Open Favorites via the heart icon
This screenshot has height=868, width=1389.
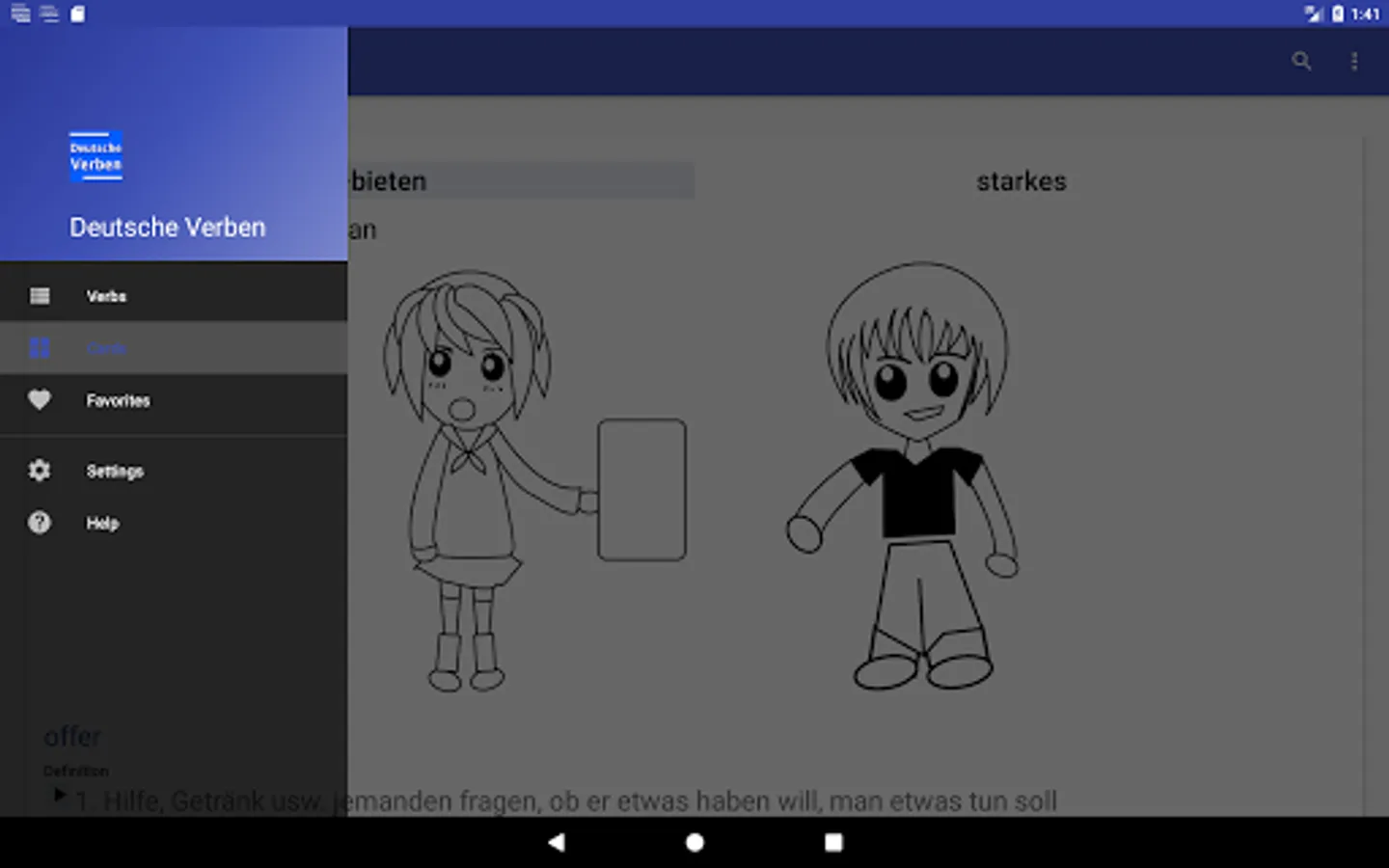click(x=40, y=399)
